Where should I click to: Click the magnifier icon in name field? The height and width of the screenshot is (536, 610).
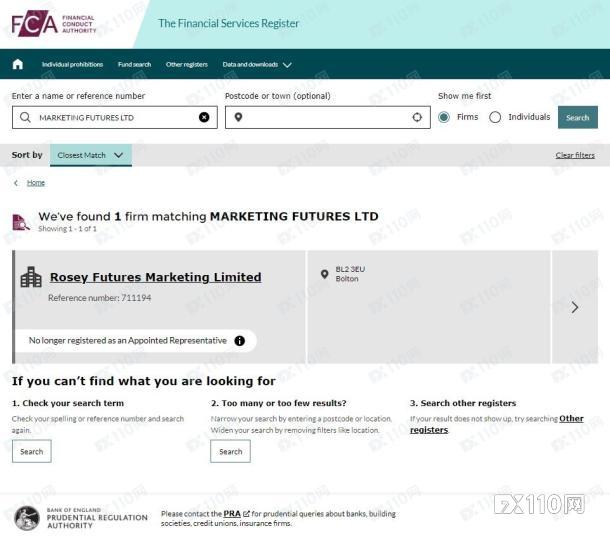(25, 117)
